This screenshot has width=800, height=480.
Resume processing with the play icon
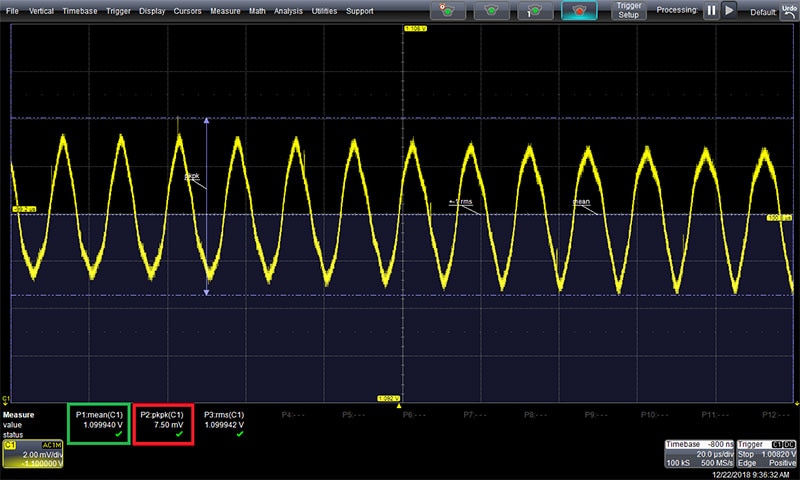point(729,10)
